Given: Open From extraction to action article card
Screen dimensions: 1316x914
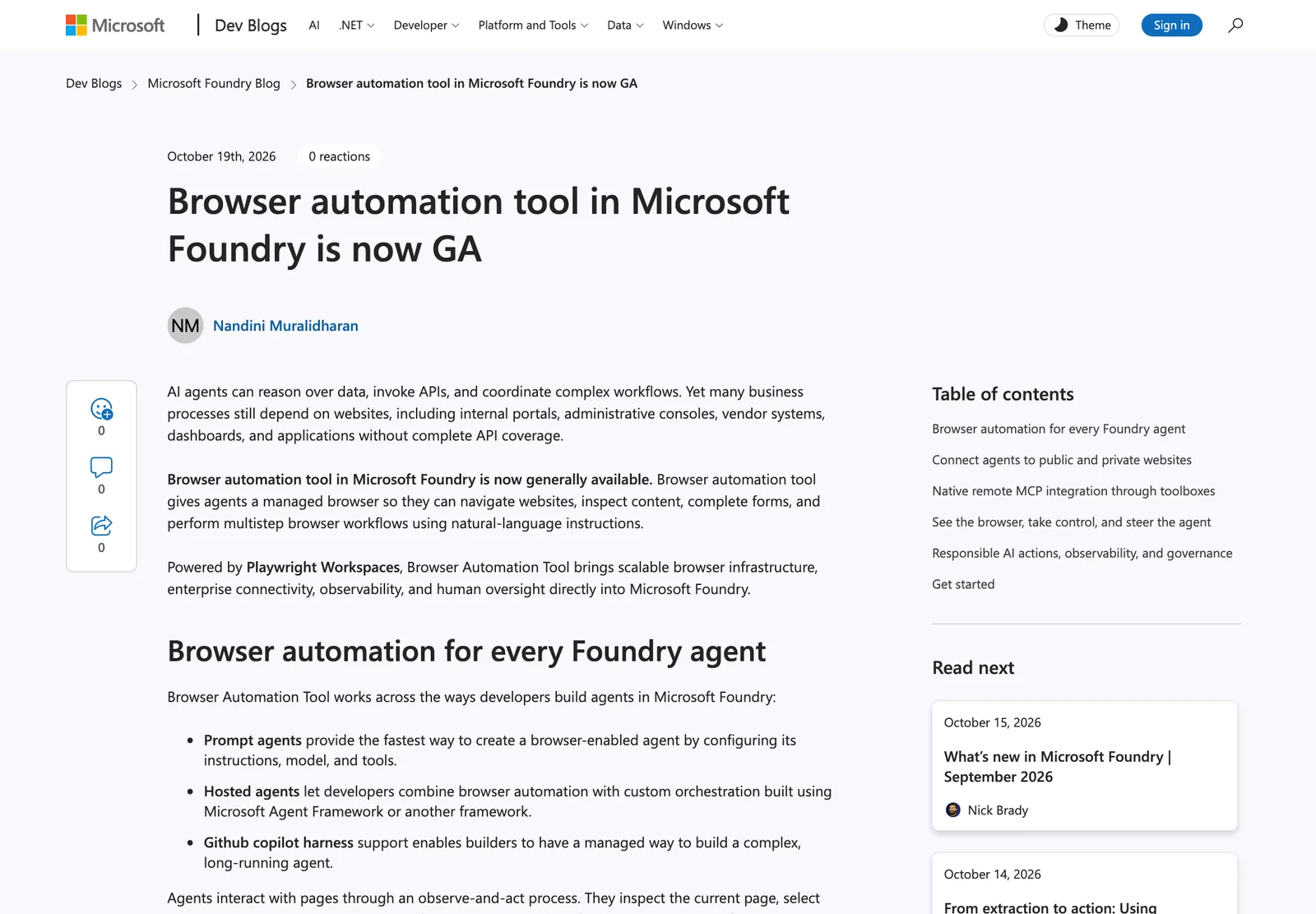Looking at the screenshot, I should (x=1084, y=884).
